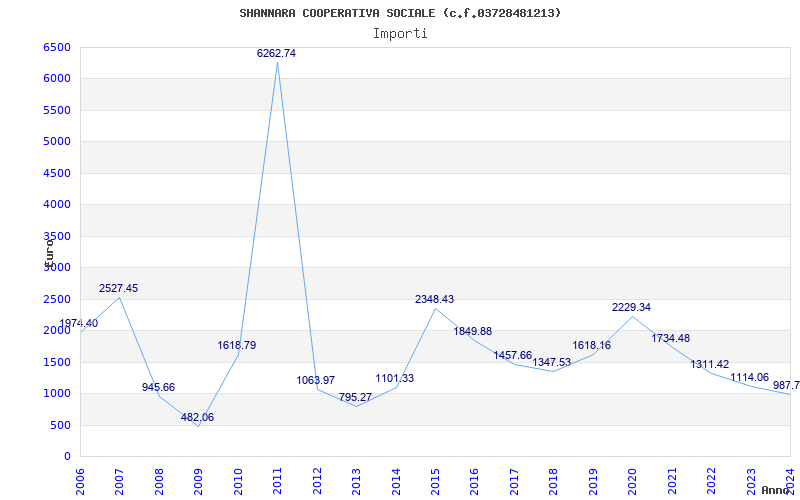Click the 1618.79 data label
The image size is (800, 500).
click(x=237, y=345)
